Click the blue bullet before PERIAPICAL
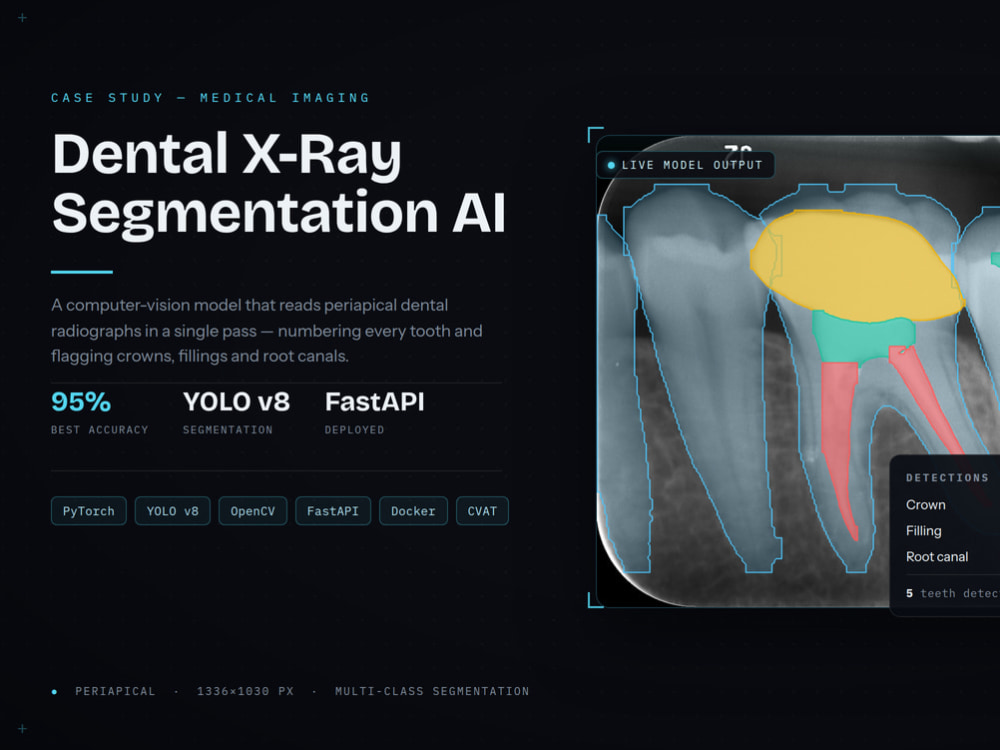 [54, 692]
